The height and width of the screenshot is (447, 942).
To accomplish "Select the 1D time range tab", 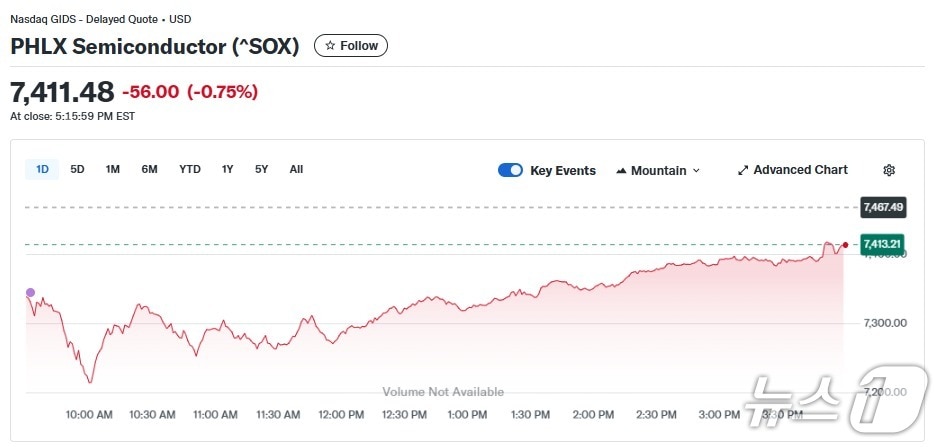I will click(x=42, y=169).
